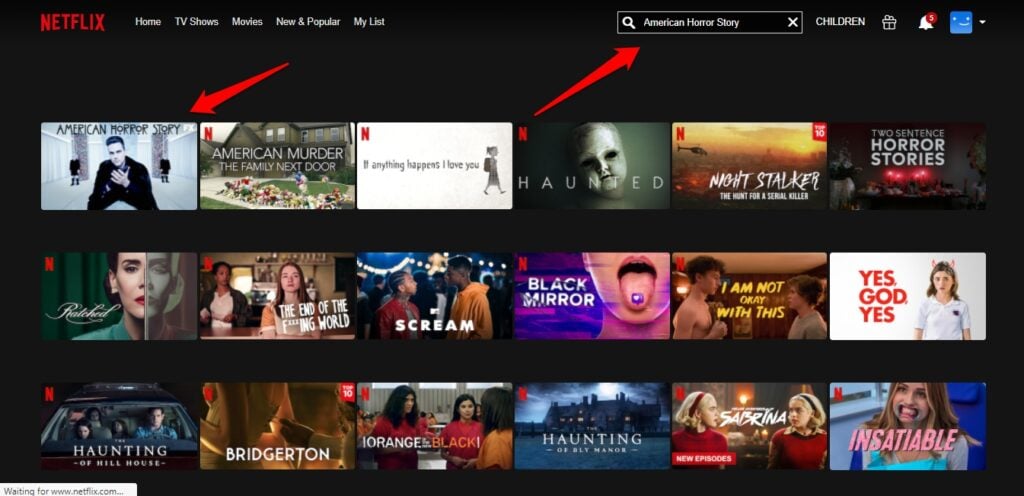Open the Haunted title card
The width and height of the screenshot is (1024, 496).
(x=592, y=166)
